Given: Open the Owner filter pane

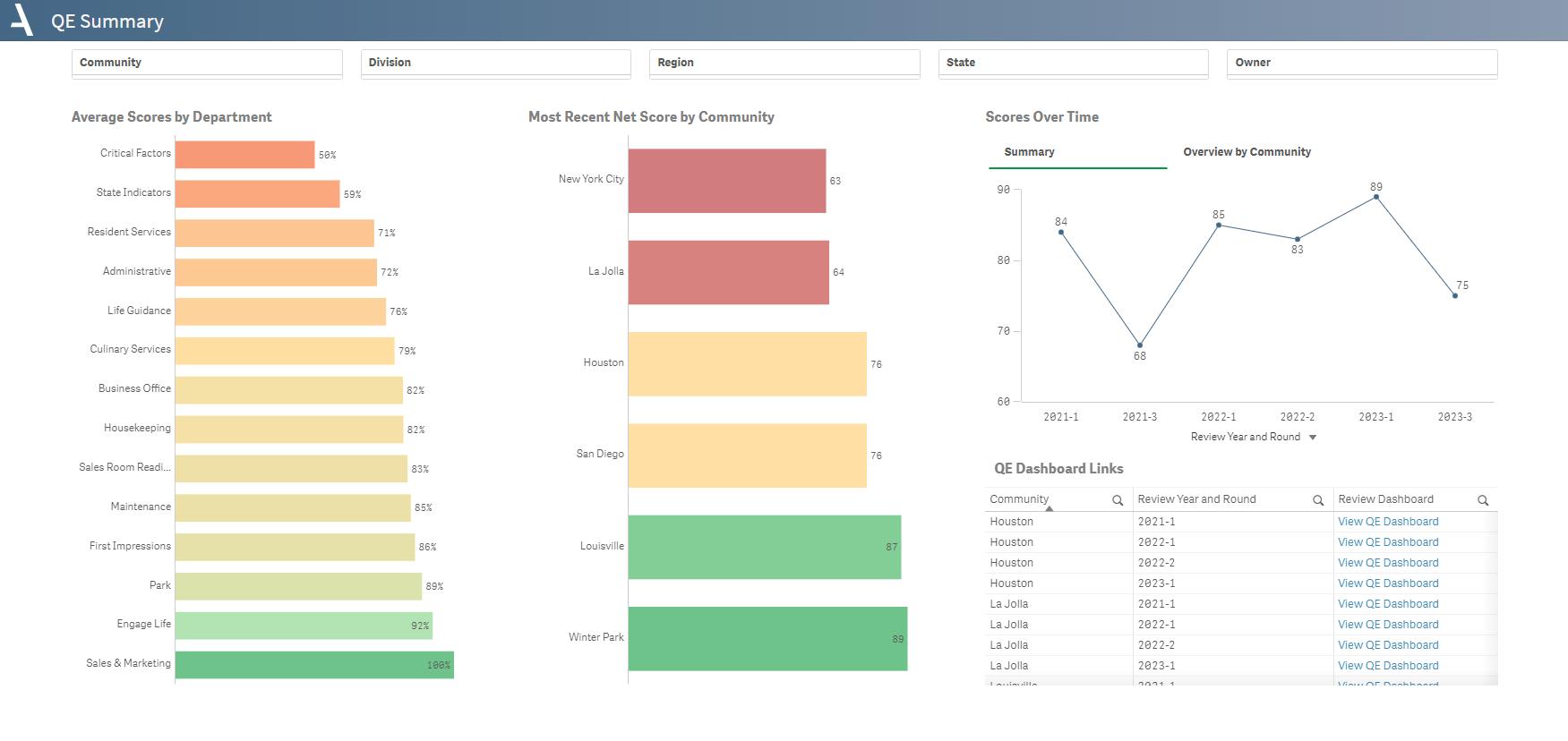Looking at the screenshot, I should coord(1362,63).
